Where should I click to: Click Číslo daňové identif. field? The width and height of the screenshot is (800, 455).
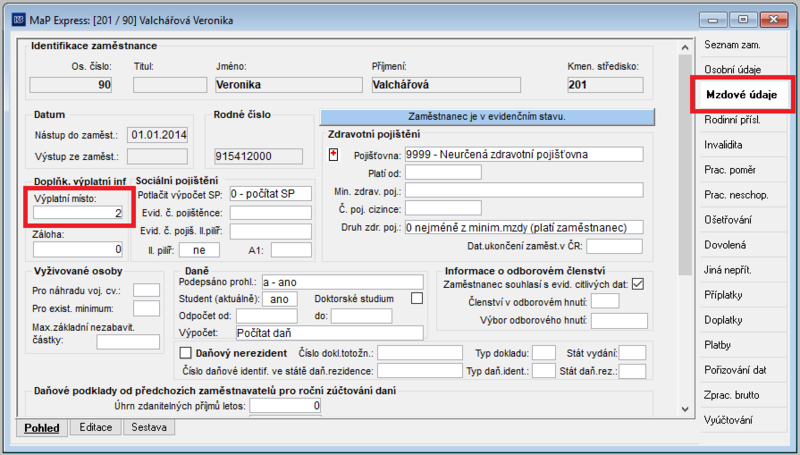click(x=420, y=371)
